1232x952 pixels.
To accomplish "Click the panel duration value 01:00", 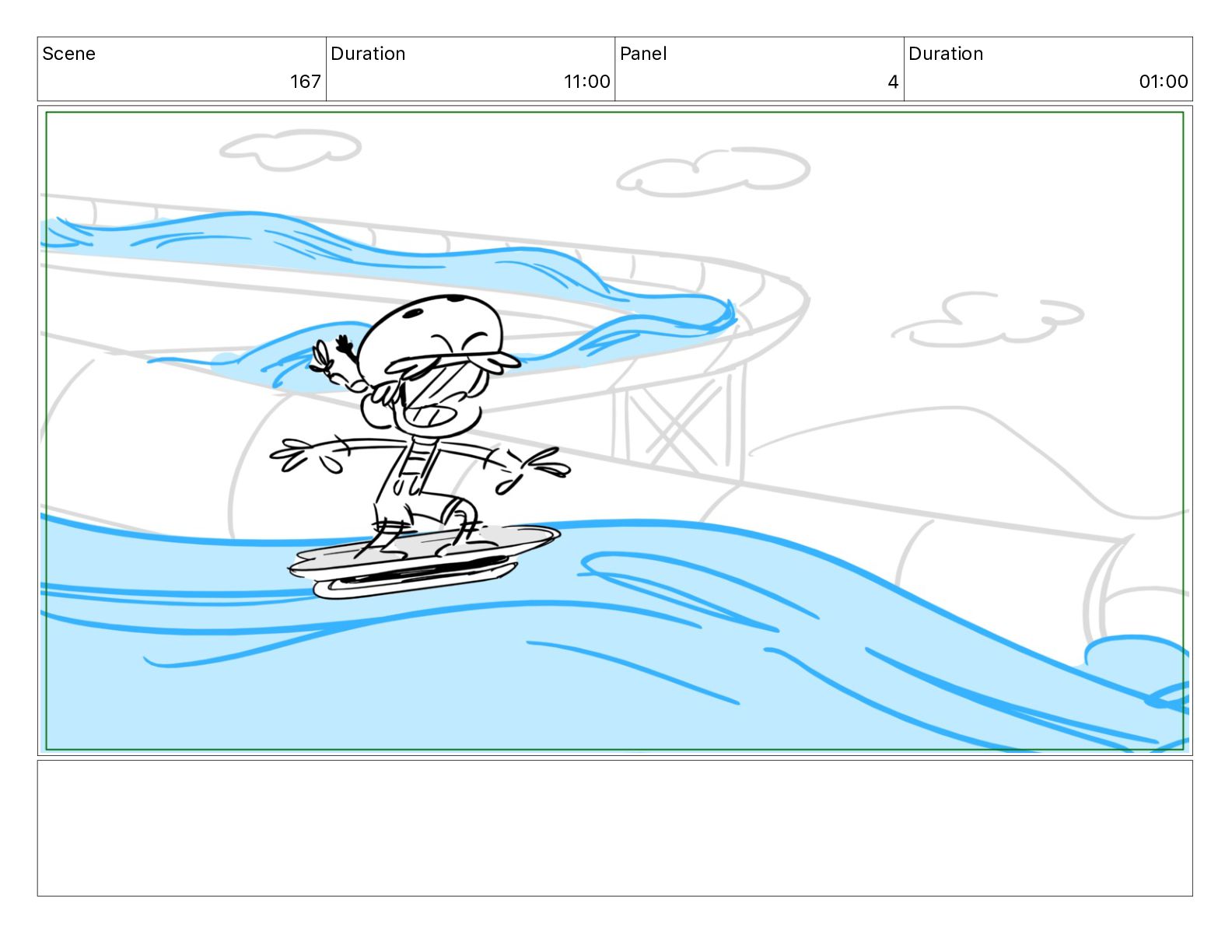I will (x=1164, y=82).
